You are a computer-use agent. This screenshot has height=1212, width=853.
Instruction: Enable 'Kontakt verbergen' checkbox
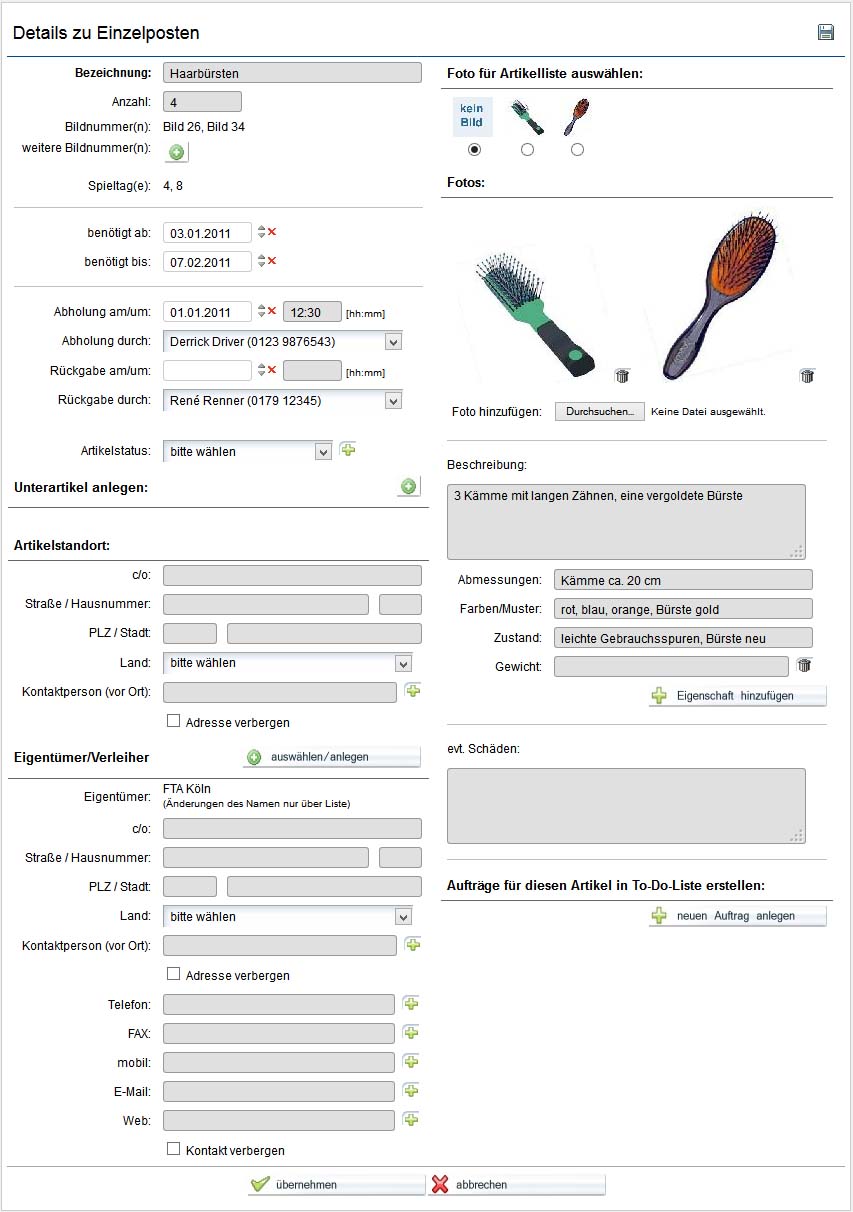click(x=173, y=1150)
